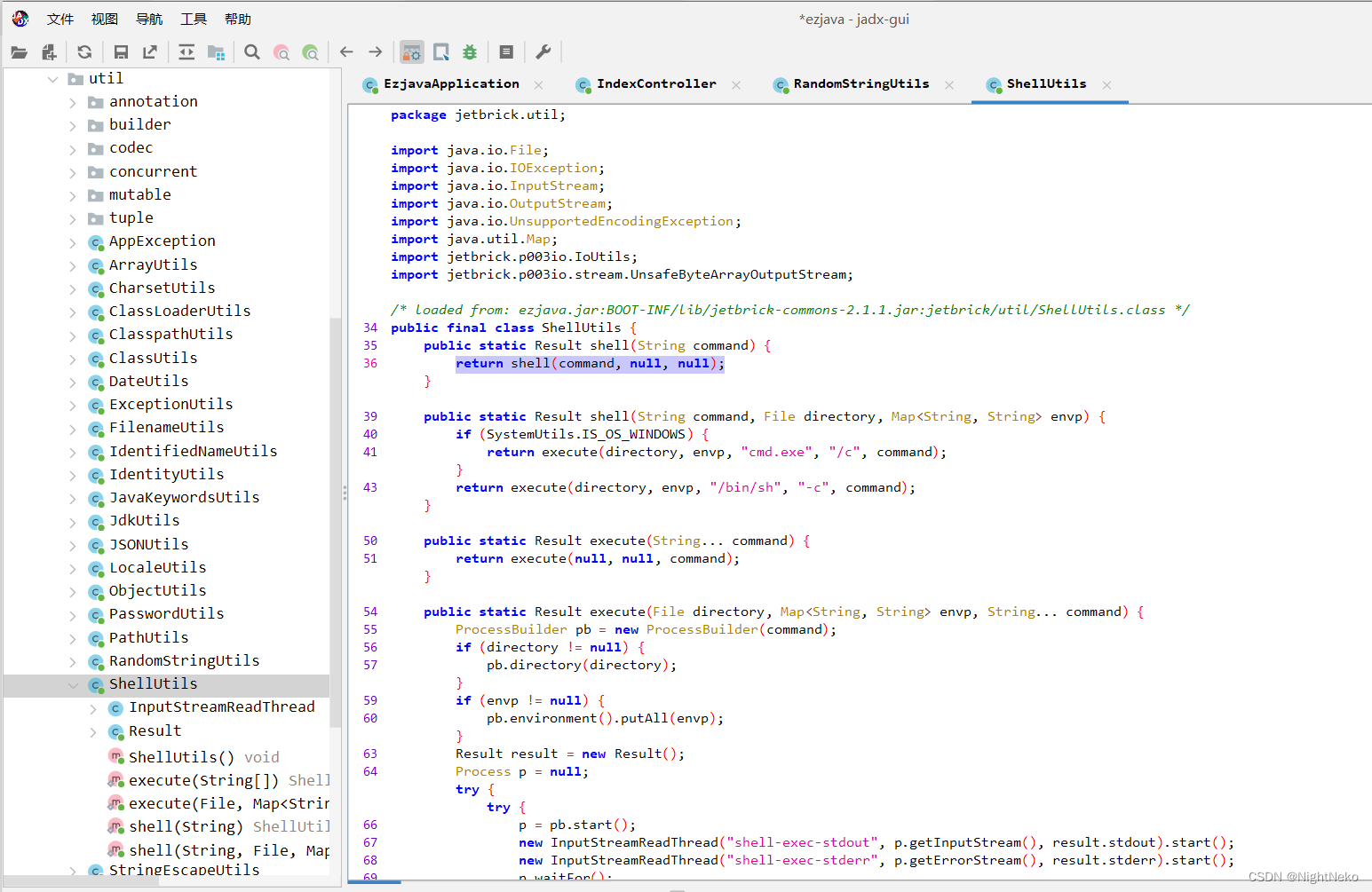Expand the annotation package folder
This screenshot has width=1372, height=892.
point(74,101)
